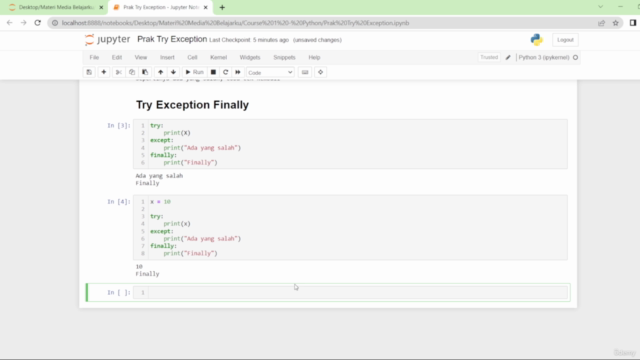Go back in browser history

coord(9,23)
